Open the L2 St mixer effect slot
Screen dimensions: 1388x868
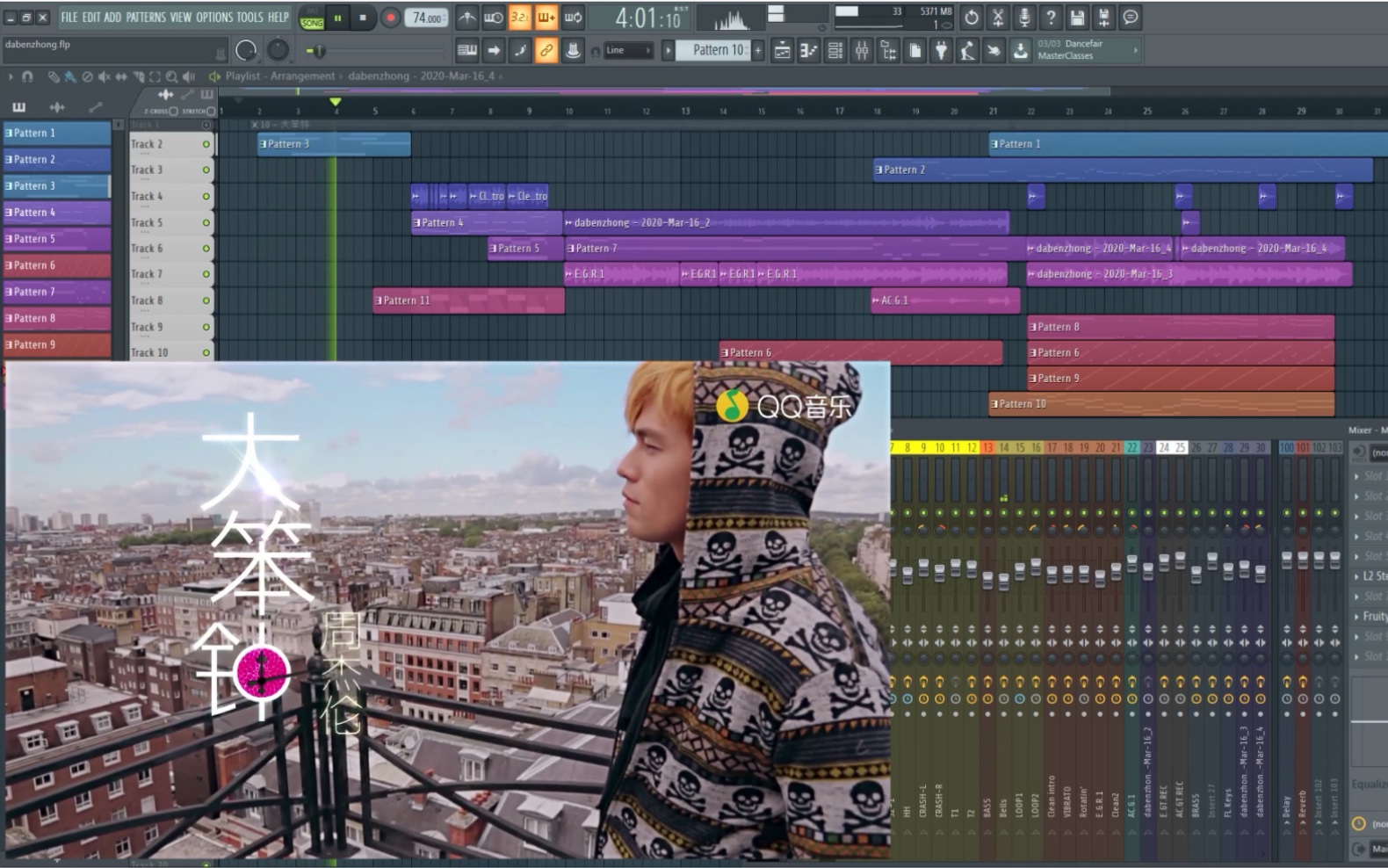pos(1370,576)
